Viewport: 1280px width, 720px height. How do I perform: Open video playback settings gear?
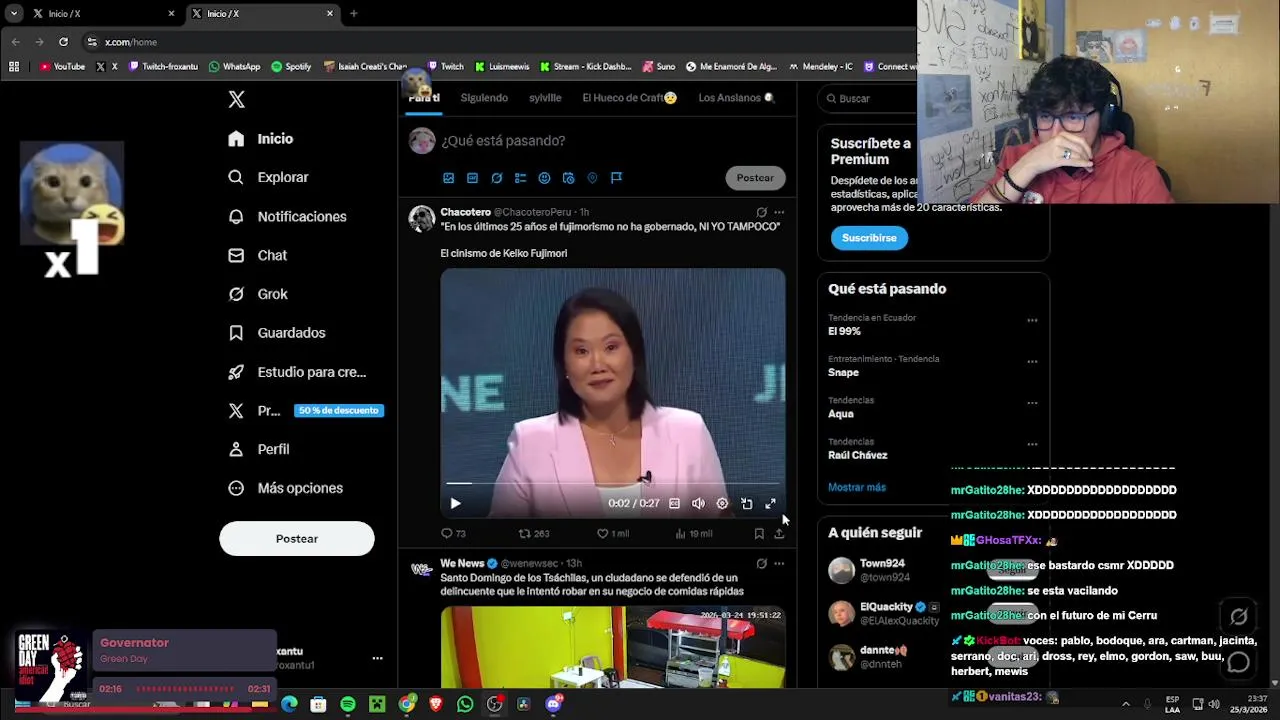[x=722, y=504]
